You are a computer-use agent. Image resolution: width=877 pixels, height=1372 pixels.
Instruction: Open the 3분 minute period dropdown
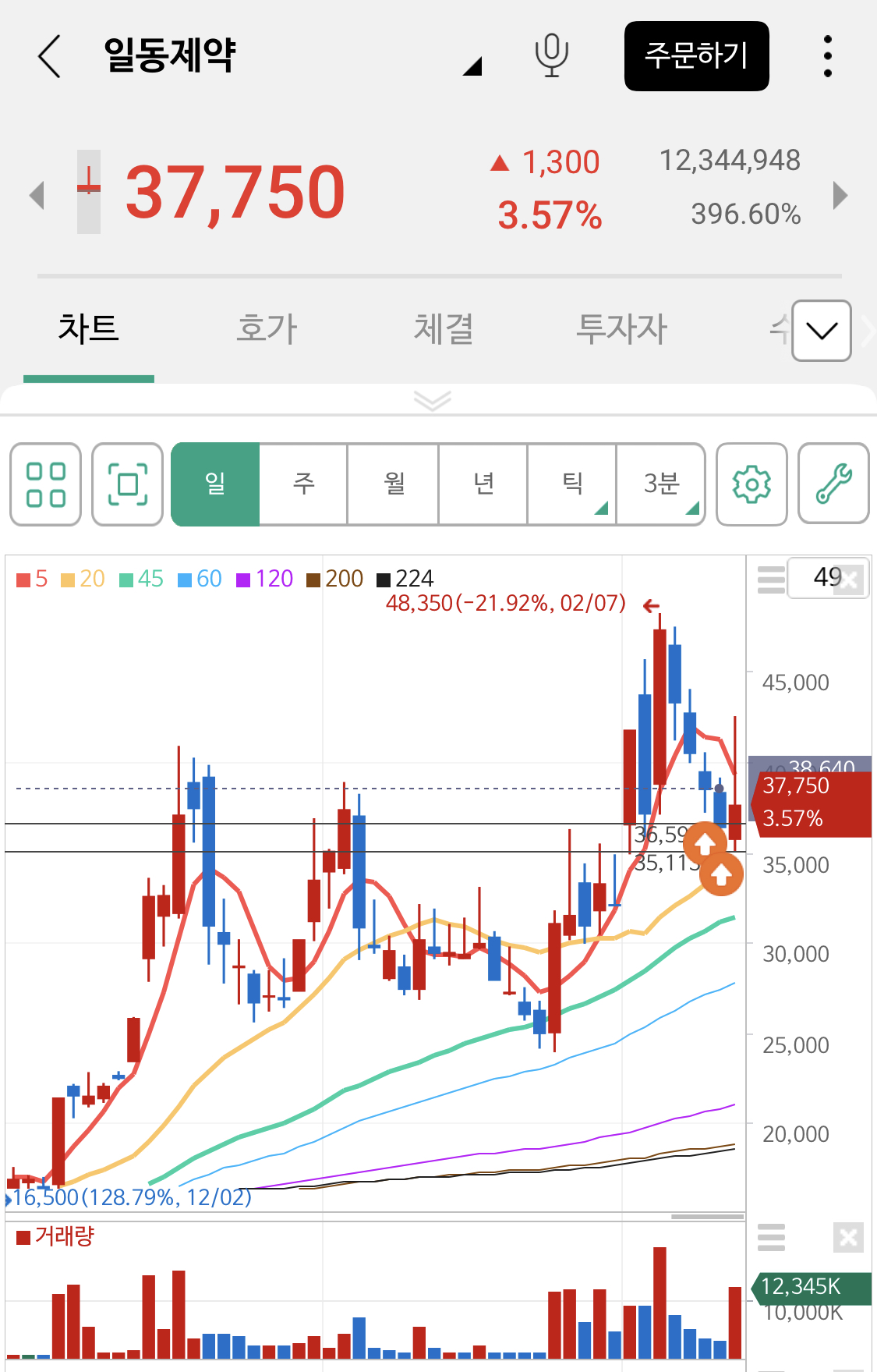(x=661, y=484)
